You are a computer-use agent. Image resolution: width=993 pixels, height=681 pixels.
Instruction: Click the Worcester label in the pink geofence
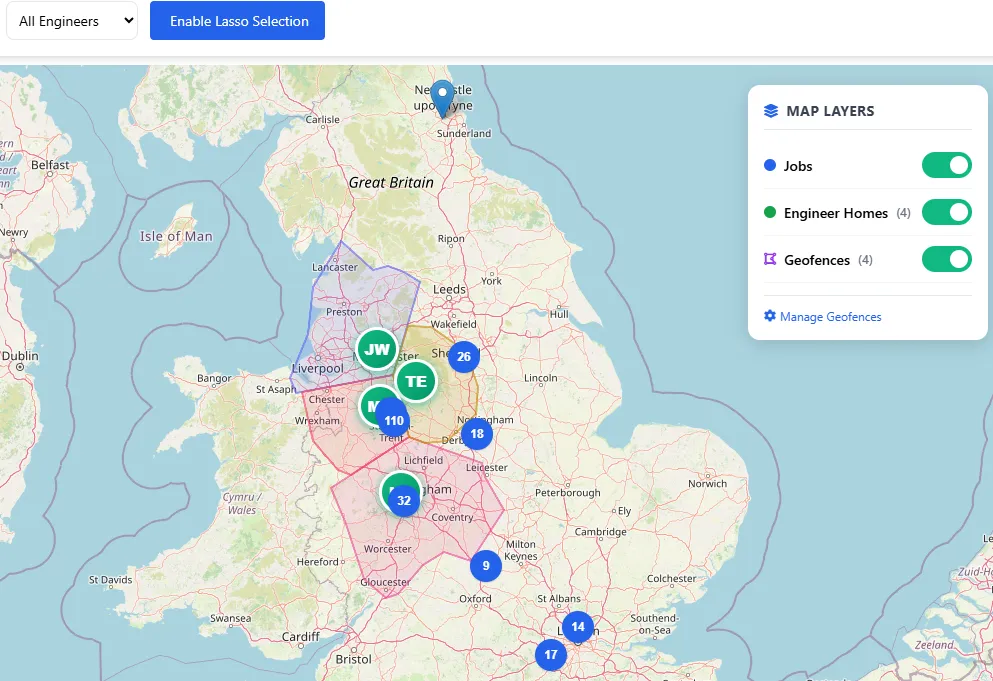388,549
